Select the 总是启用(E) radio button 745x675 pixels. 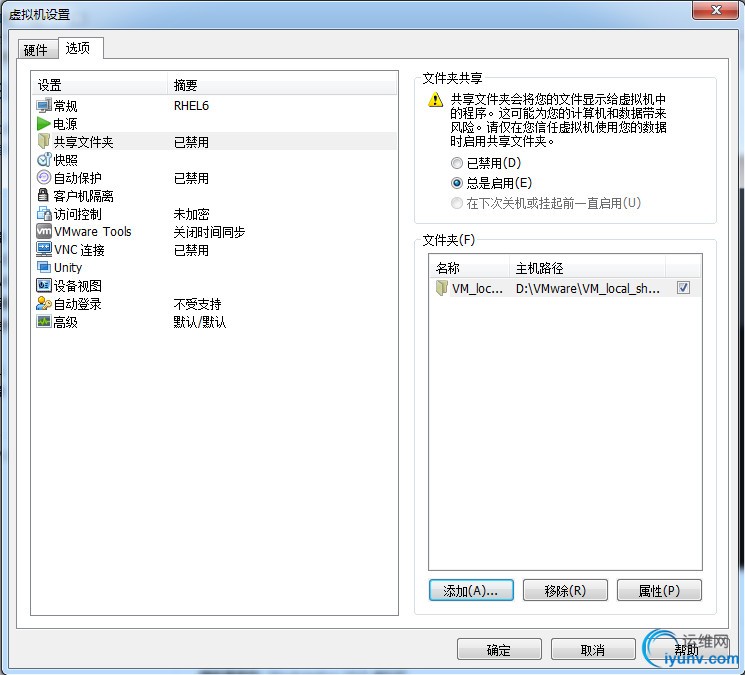click(x=457, y=183)
